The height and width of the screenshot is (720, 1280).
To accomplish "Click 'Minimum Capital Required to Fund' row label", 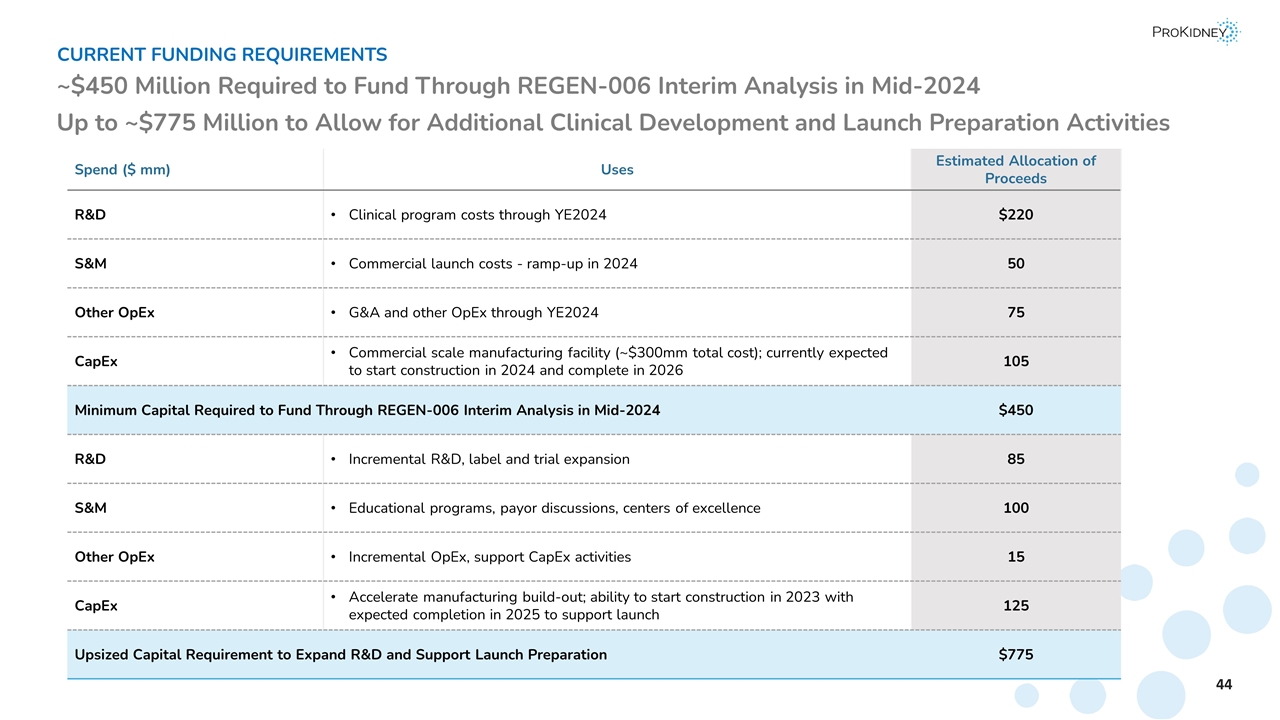I will (367, 410).
